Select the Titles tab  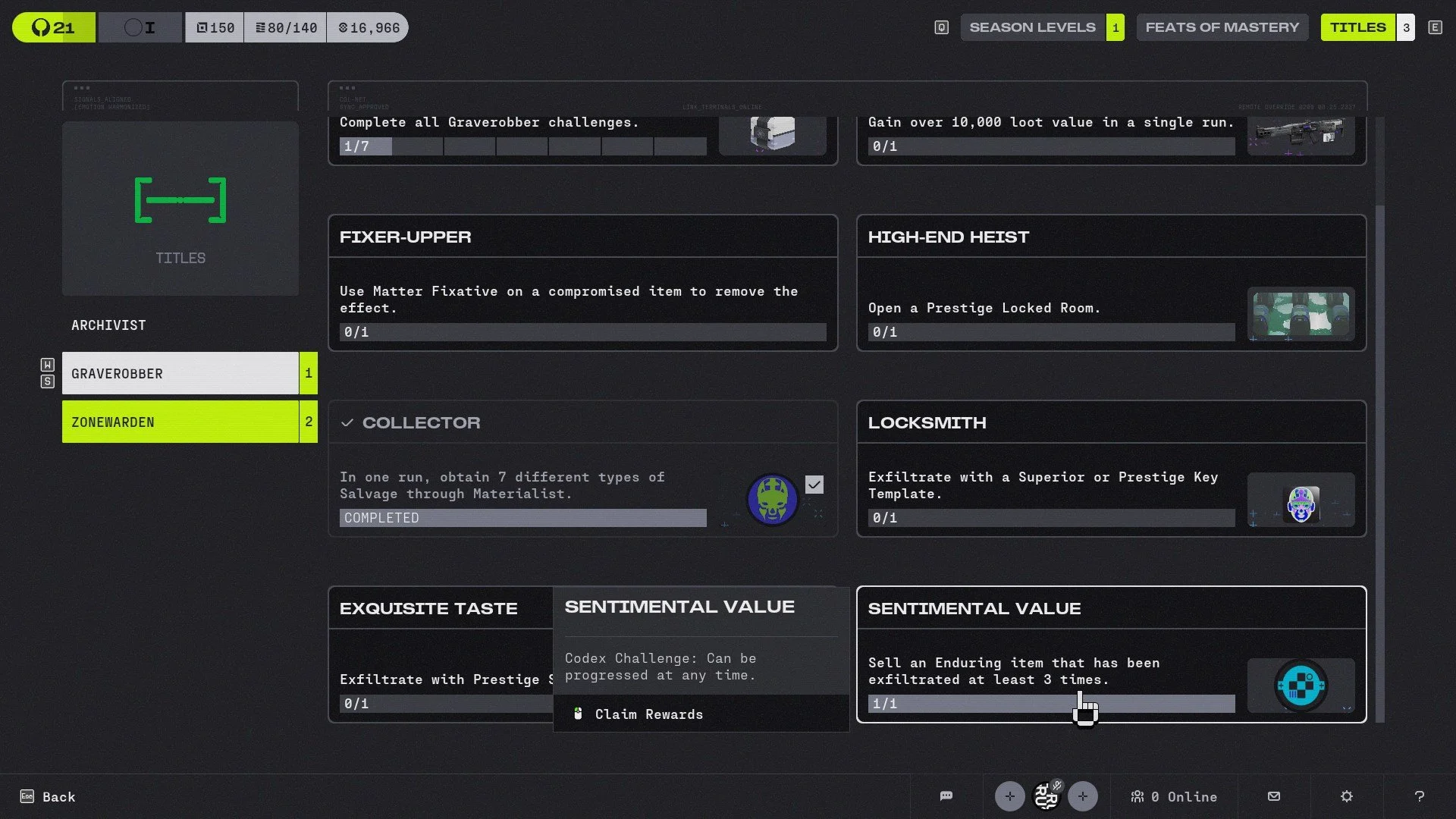tap(1357, 27)
